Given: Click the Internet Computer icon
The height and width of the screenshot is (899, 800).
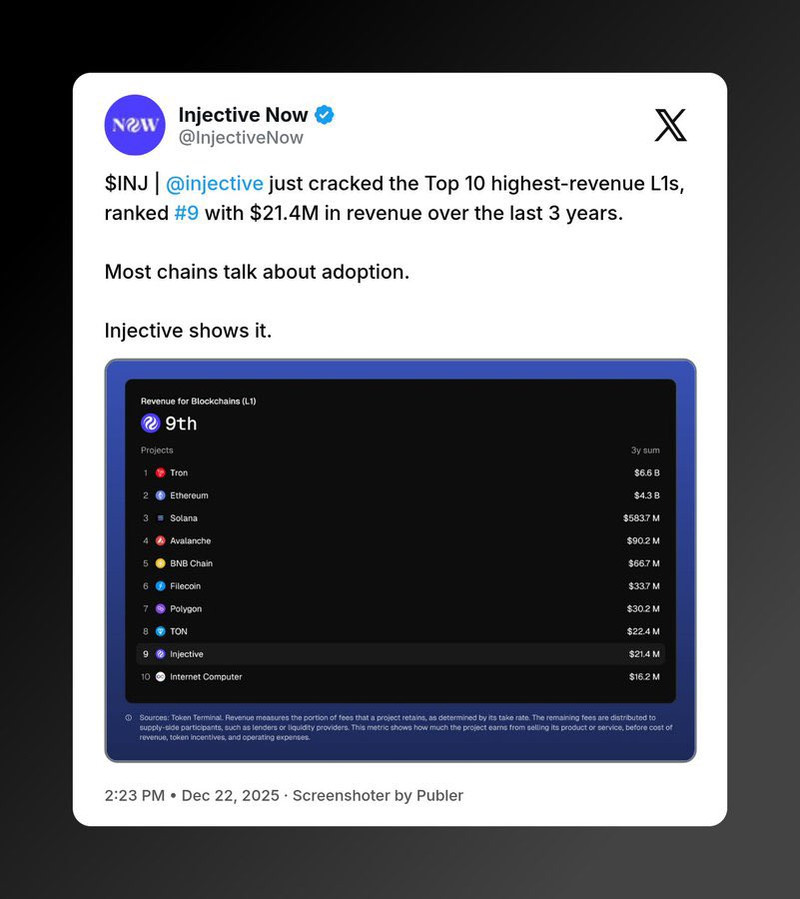Looking at the screenshot, I should click(x=160, y=677).
